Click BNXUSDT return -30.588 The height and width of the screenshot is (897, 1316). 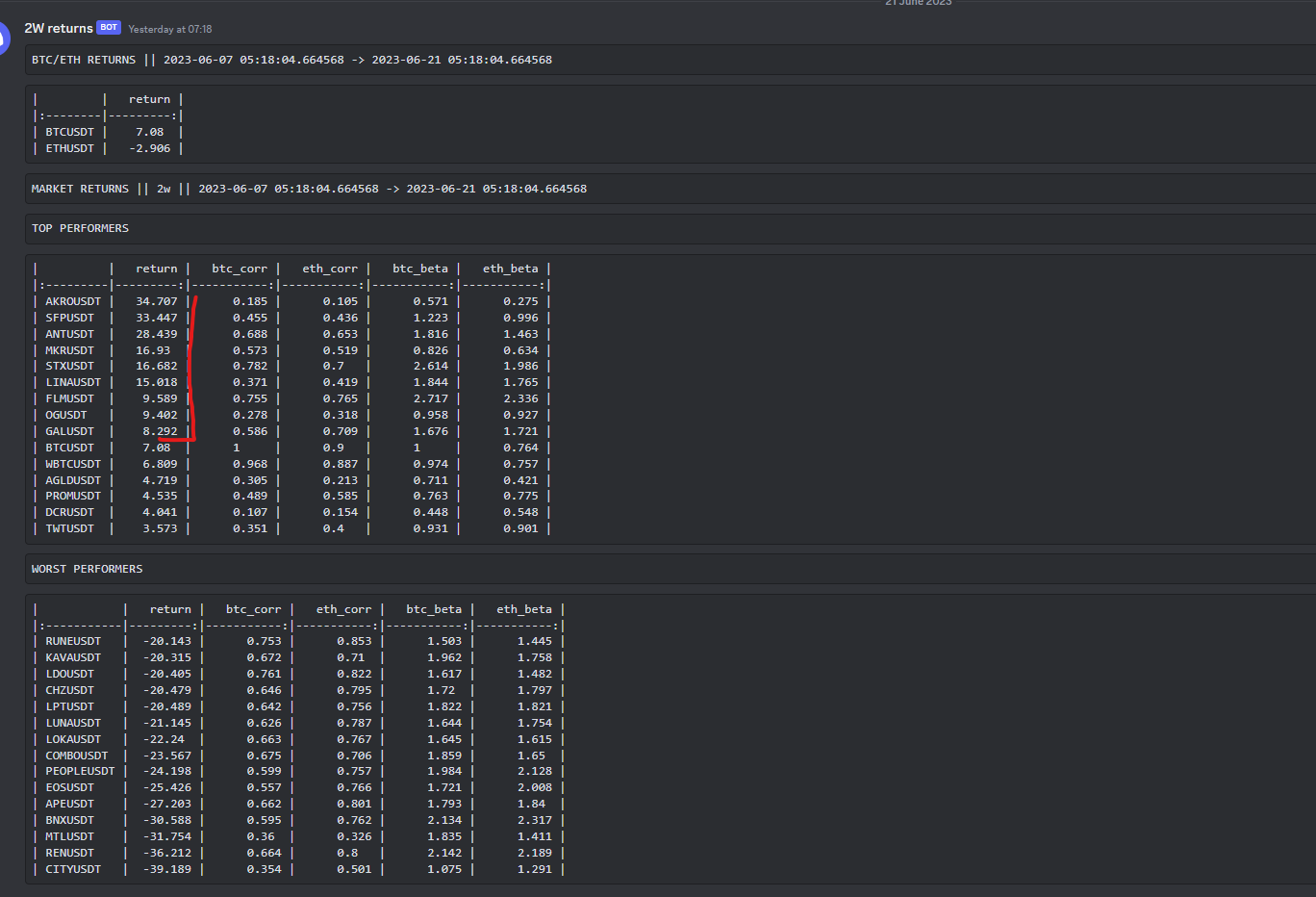[167, 820]
